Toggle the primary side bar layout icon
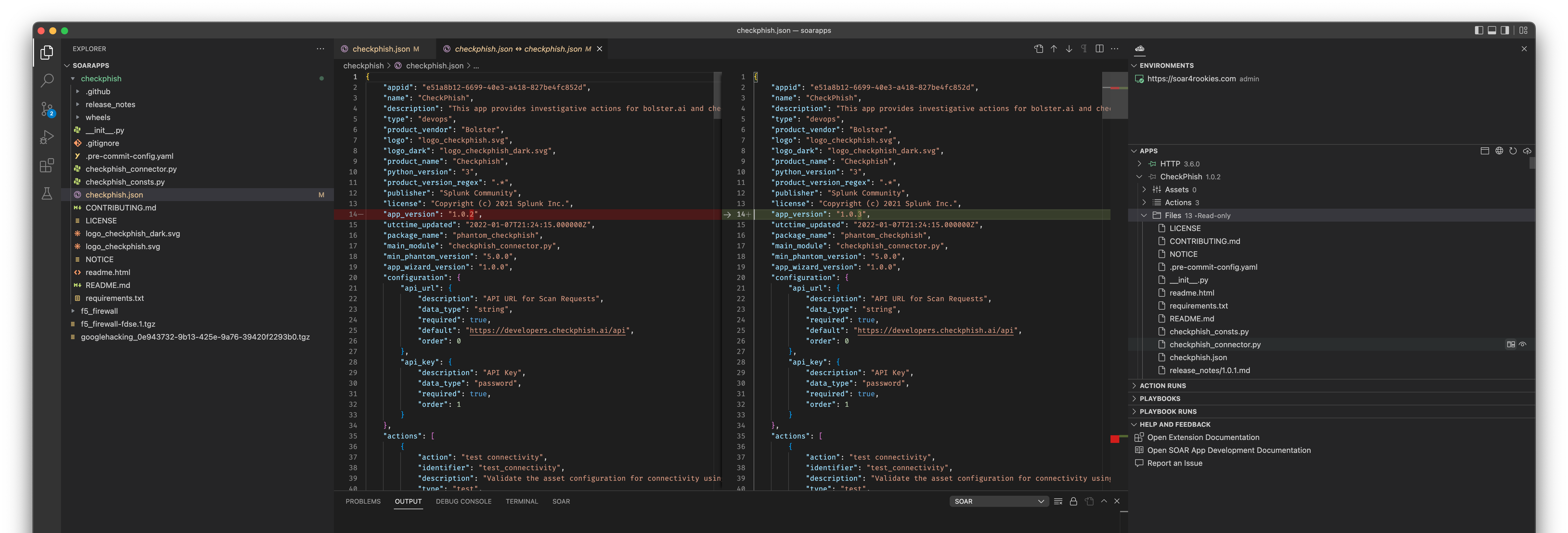Image resolution: width=1568 pixels, height=533 pixels. (1479, 31)
